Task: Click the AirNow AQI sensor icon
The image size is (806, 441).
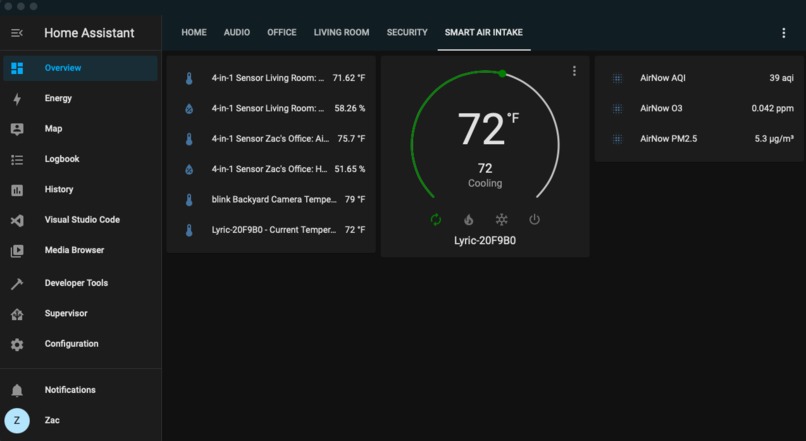Action: tap(617, 78)
